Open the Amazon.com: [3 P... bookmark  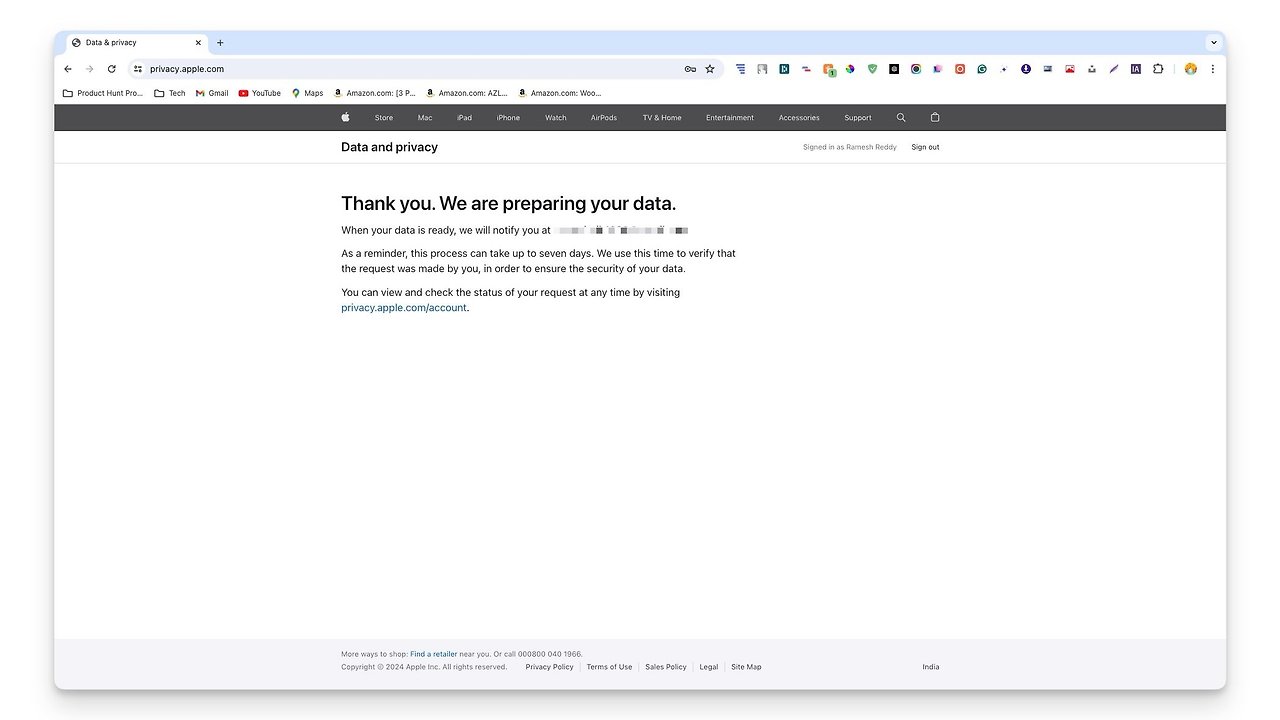375,93
